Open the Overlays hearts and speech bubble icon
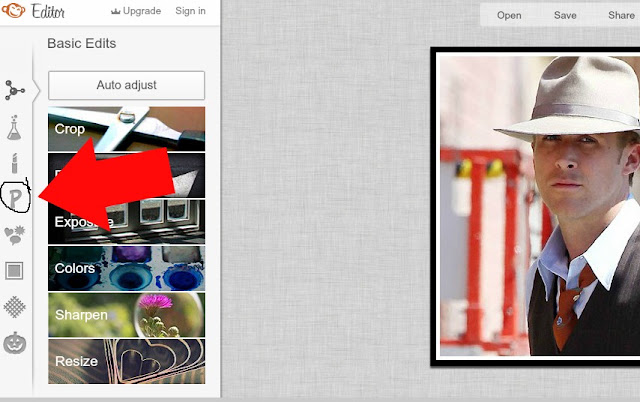 click(15, 235)
